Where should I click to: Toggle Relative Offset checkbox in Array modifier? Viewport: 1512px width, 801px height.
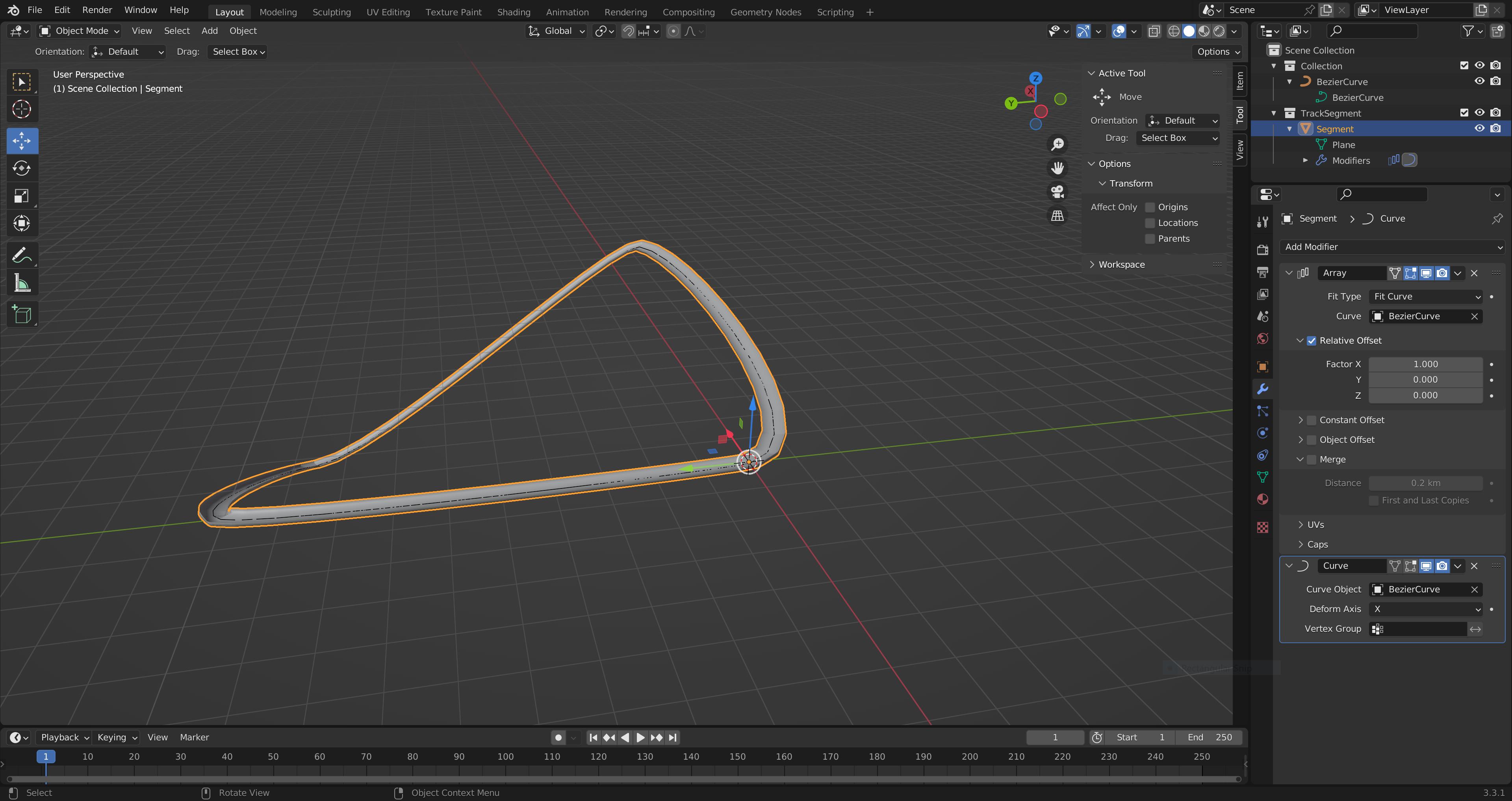click(1312, 340)
